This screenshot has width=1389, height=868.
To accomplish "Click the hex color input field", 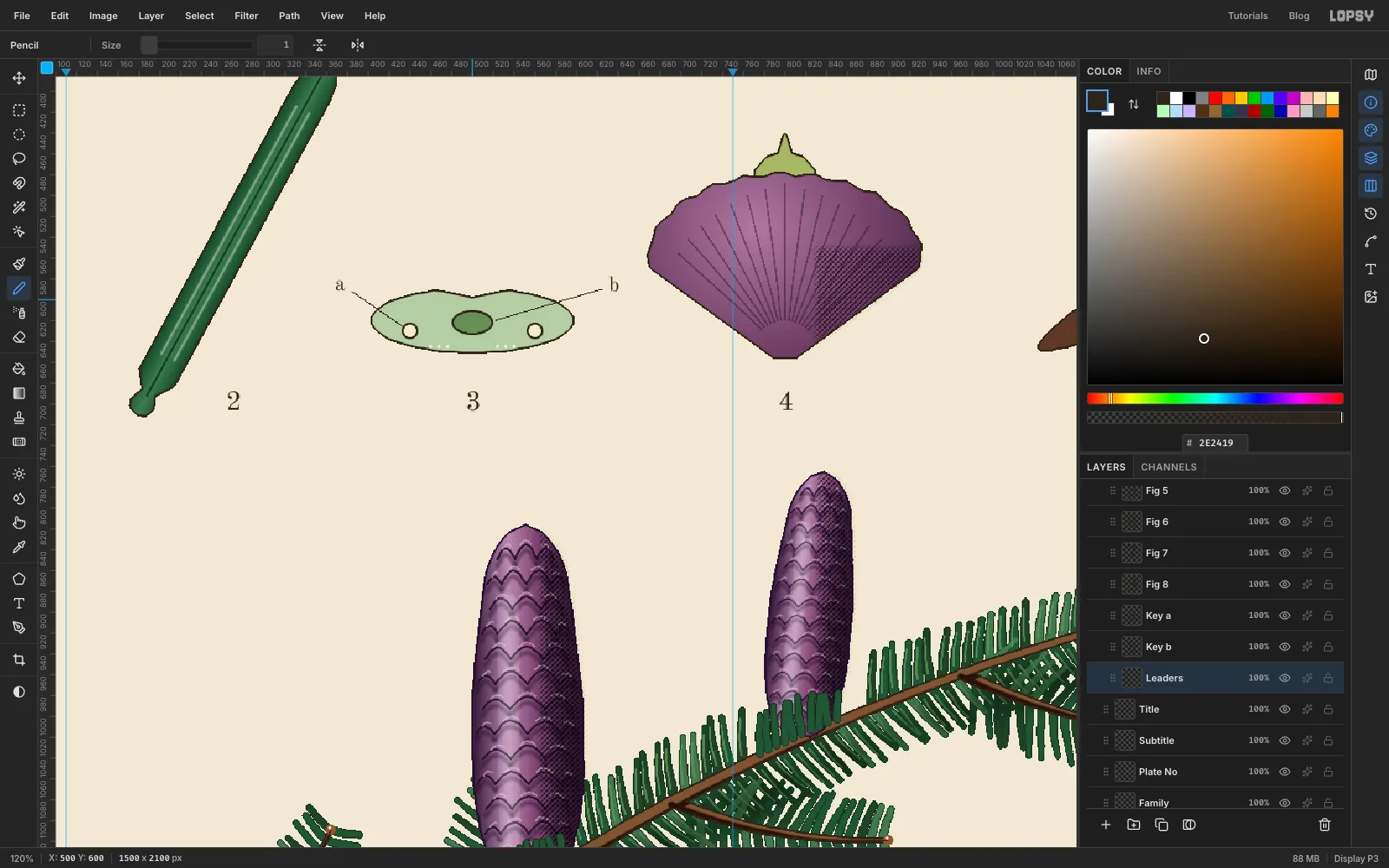I will coord(1215,443).
